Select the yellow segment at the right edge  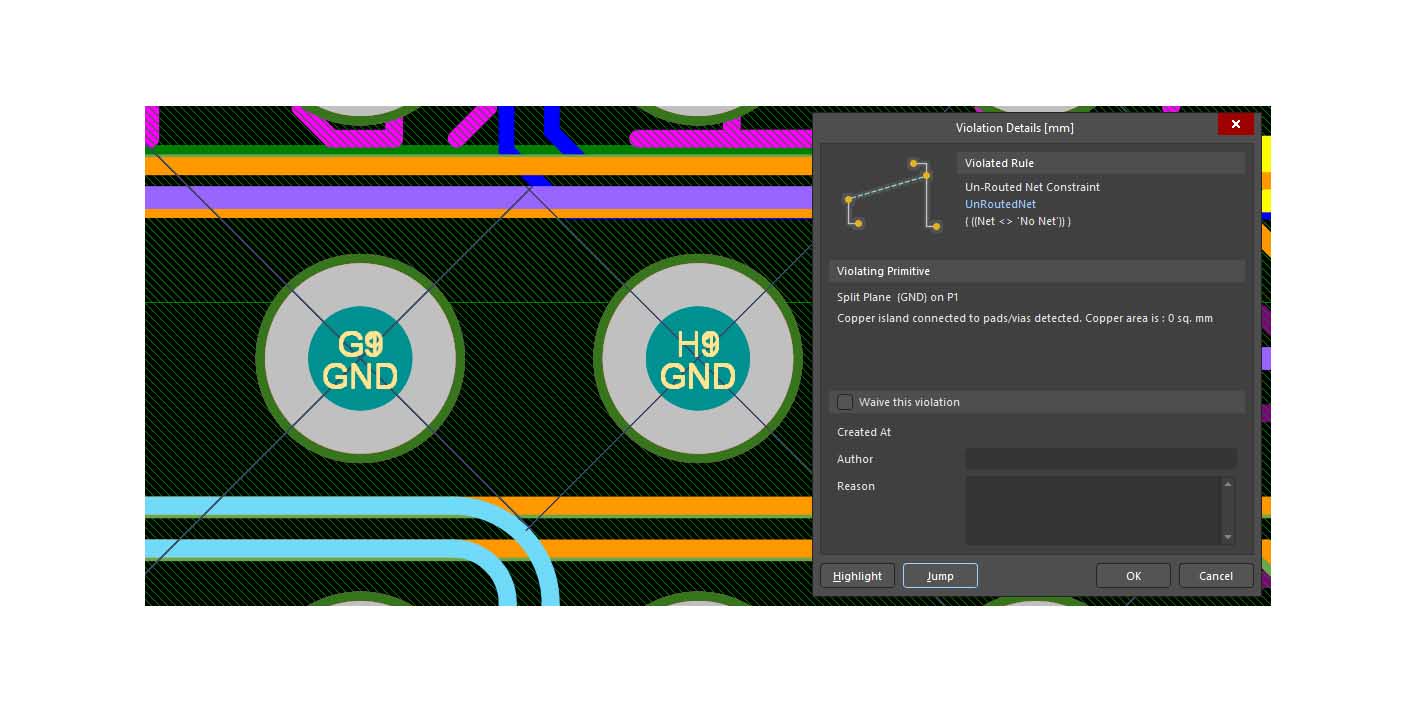click(x=1266, y=154)
